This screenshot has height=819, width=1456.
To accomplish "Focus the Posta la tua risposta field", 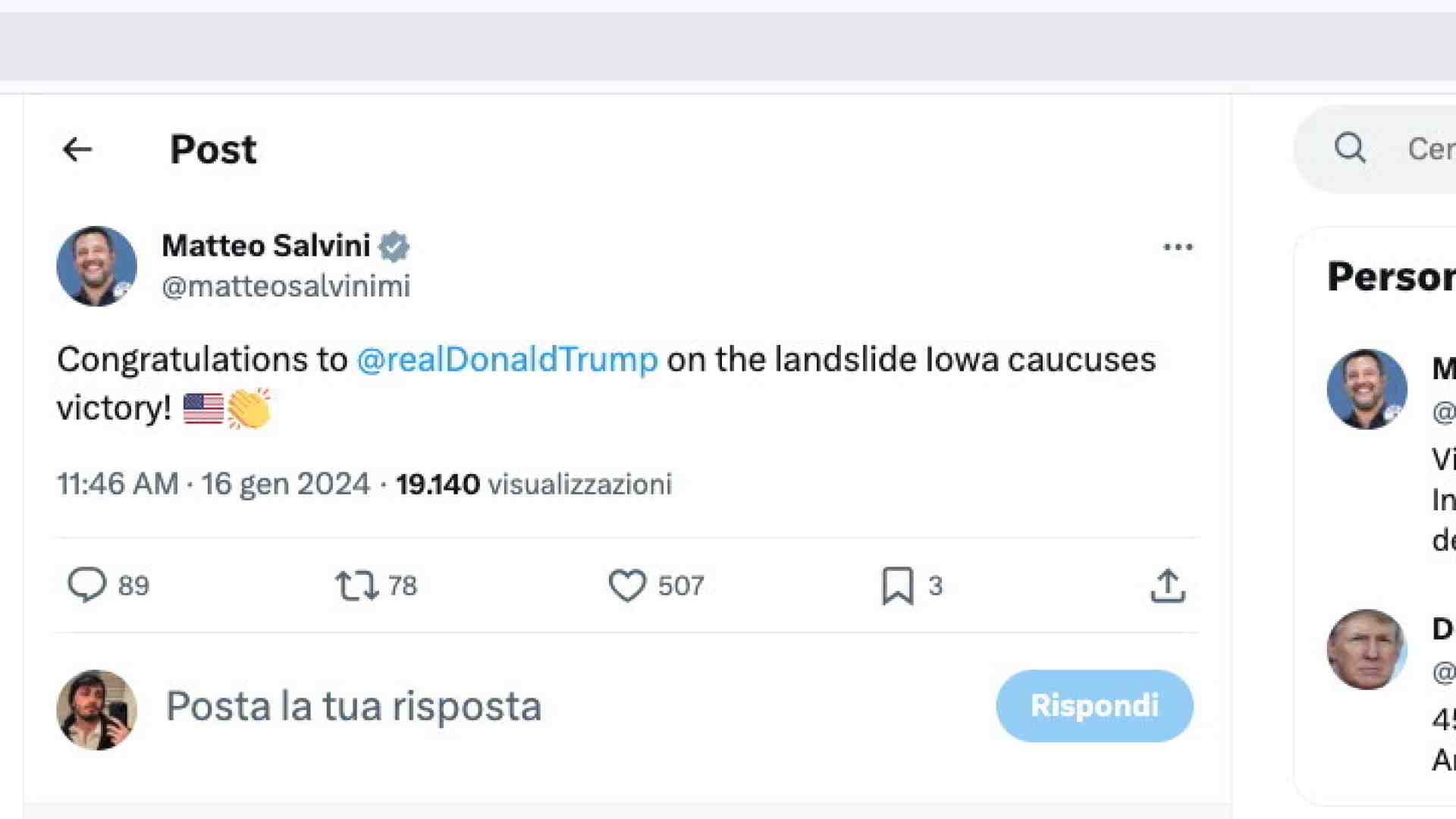I will [x=353, y=705].
